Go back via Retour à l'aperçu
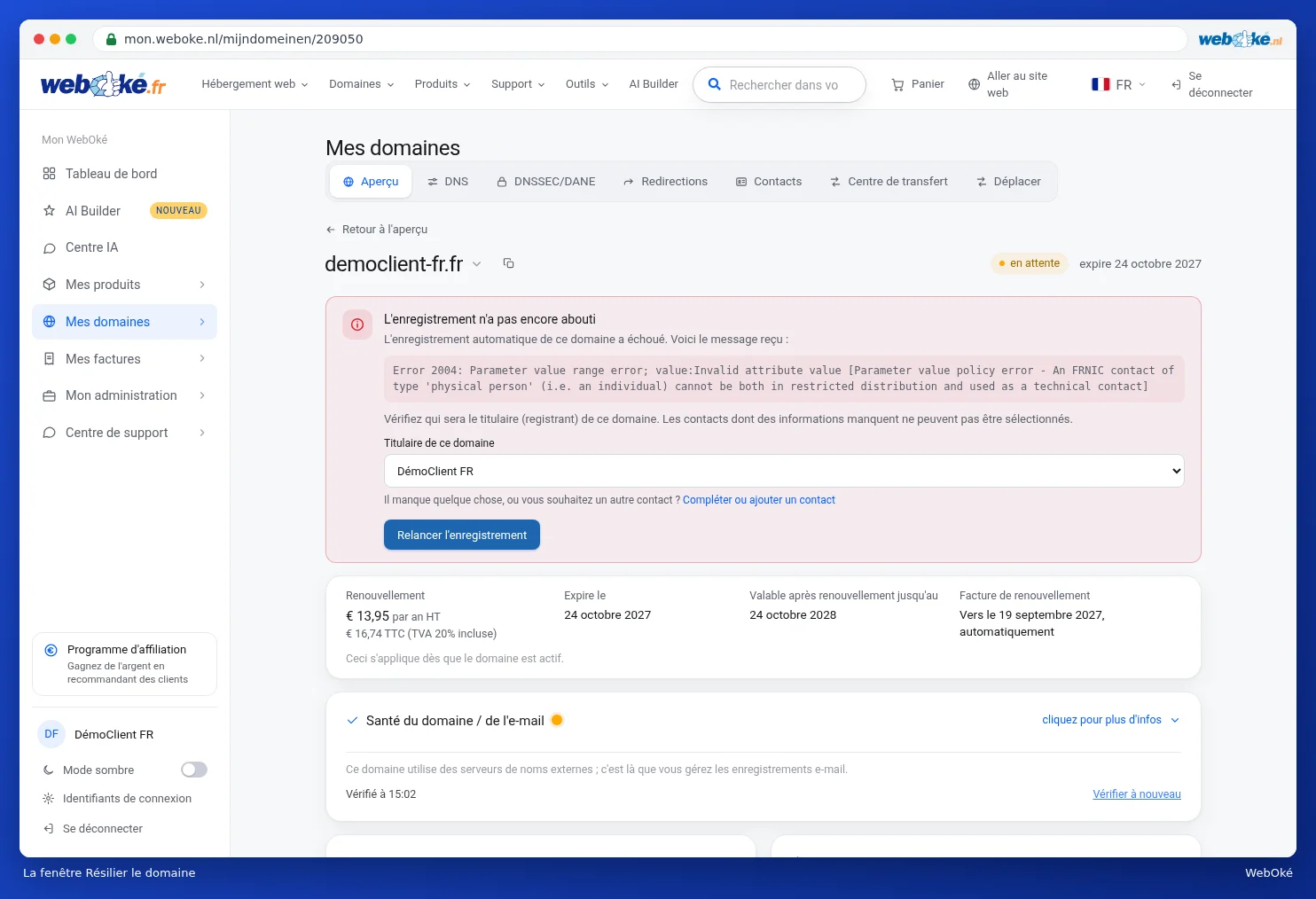This screenshot has height=899, width=1316. click(377, 230)
